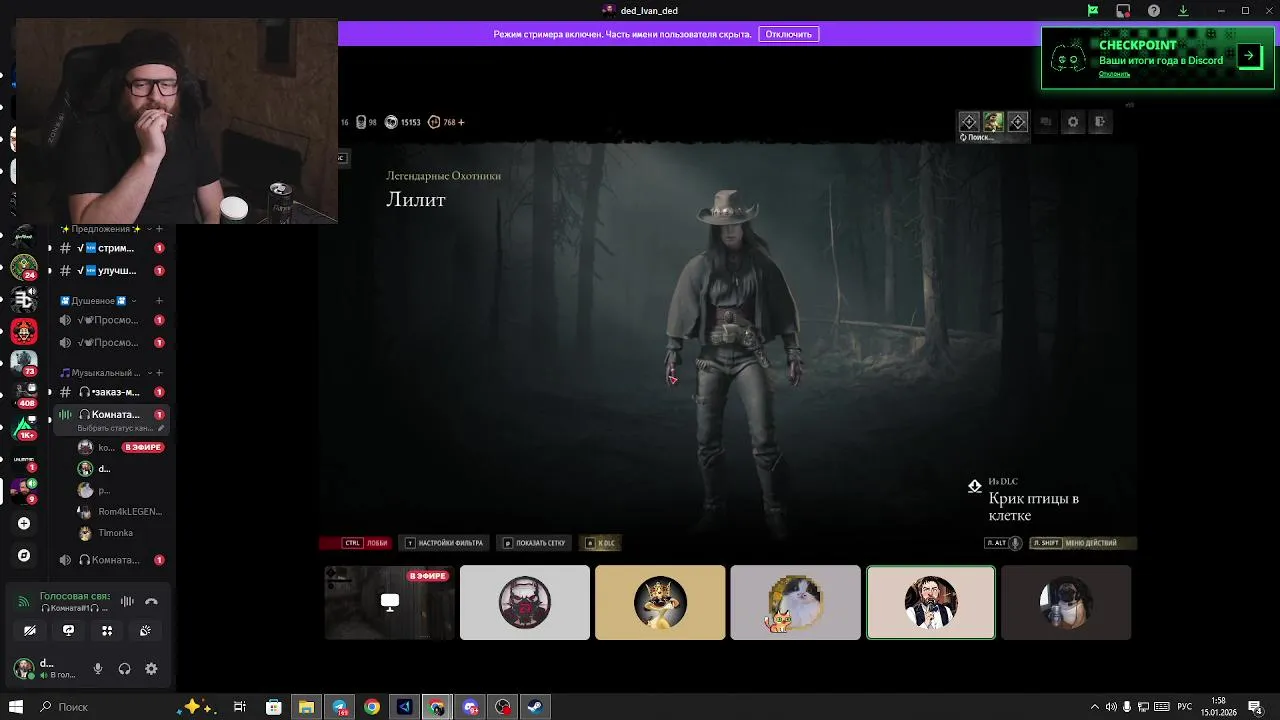Open Discord help question mark icon
The image size is (1280, 720).
point(1154,11)
